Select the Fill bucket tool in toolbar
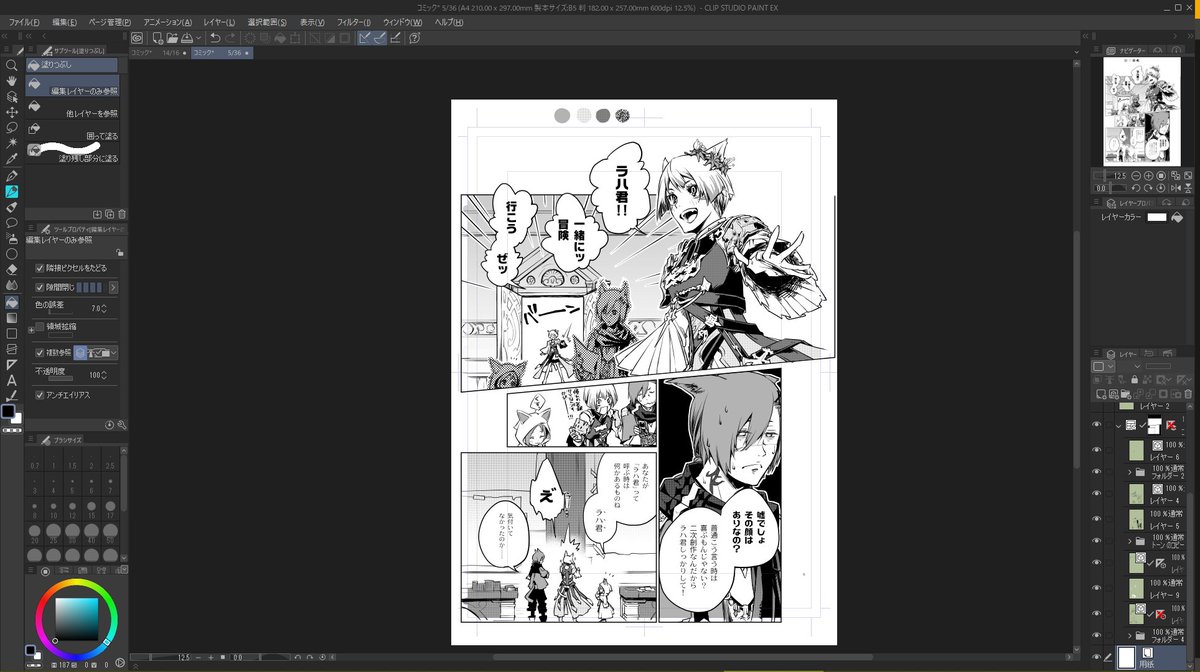Image resolution: width=1200 pixels, height=672 pixels. click(12, 302)
